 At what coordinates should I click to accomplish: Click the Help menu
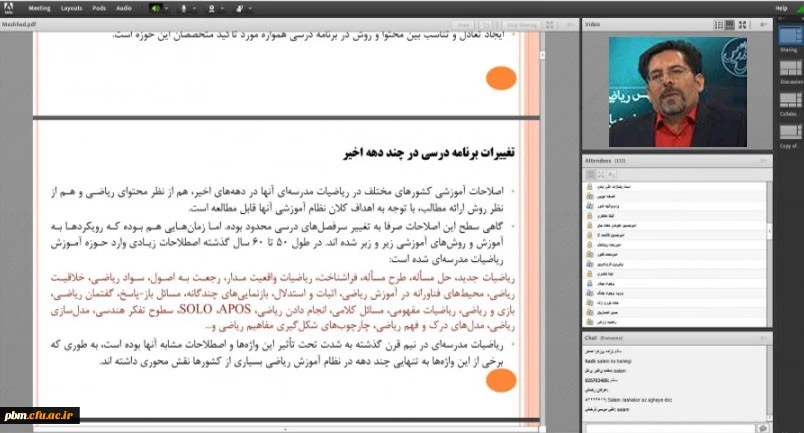coord(781,8)
